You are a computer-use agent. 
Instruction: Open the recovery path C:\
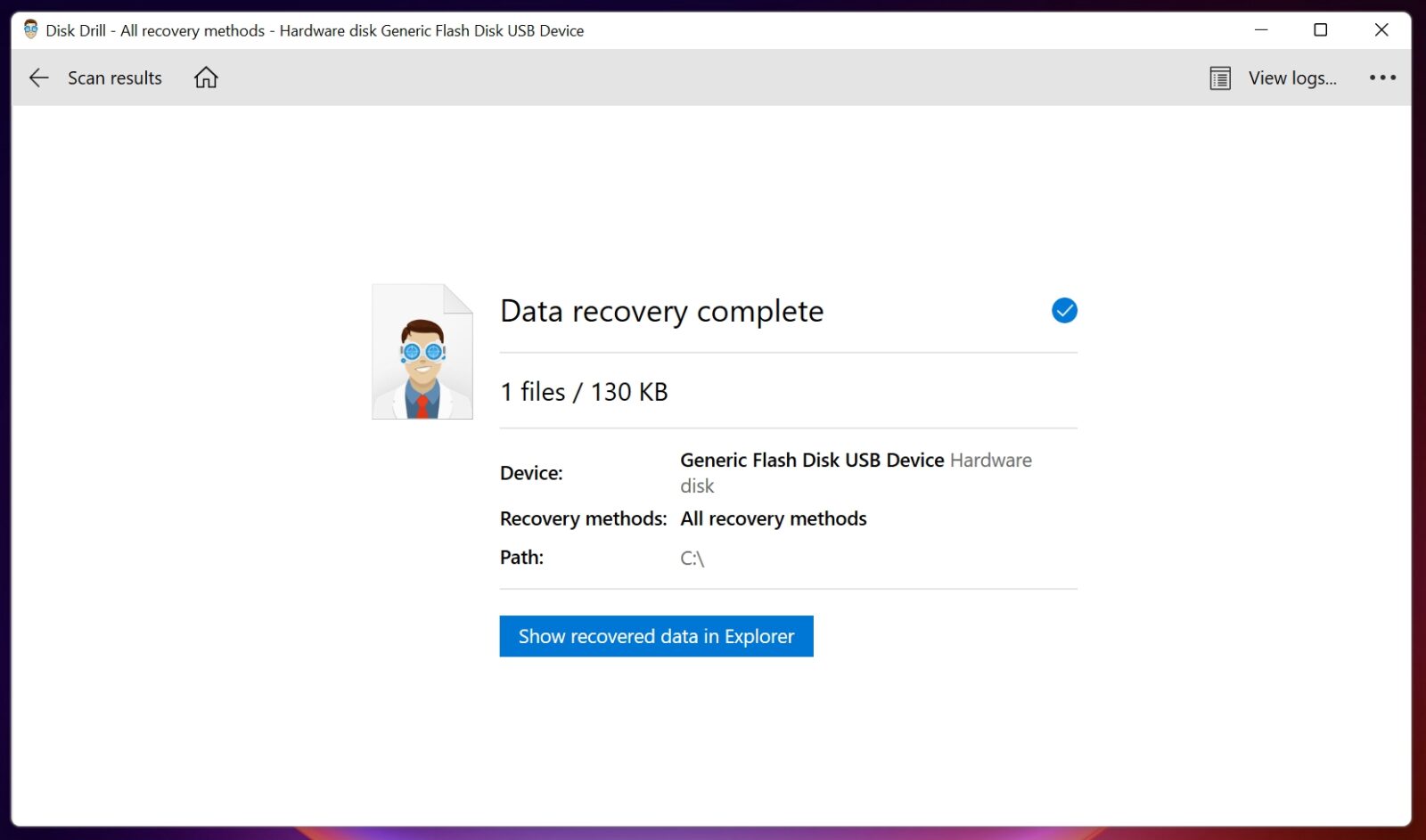tap(692, 558)
